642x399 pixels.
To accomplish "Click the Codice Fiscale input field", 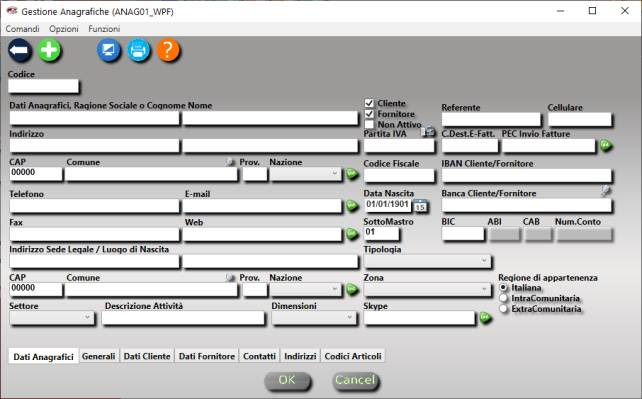I will [x=399, y=175].
